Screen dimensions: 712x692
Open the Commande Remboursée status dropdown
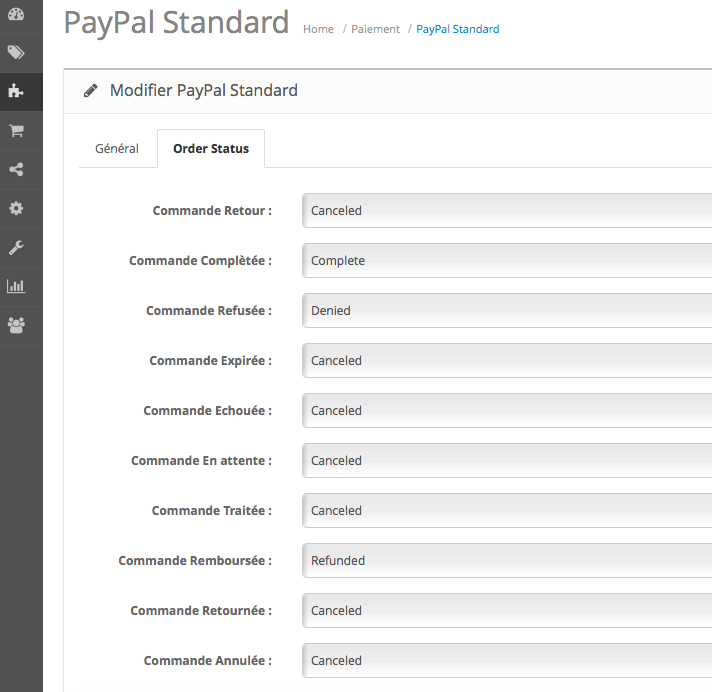[507, 560]
